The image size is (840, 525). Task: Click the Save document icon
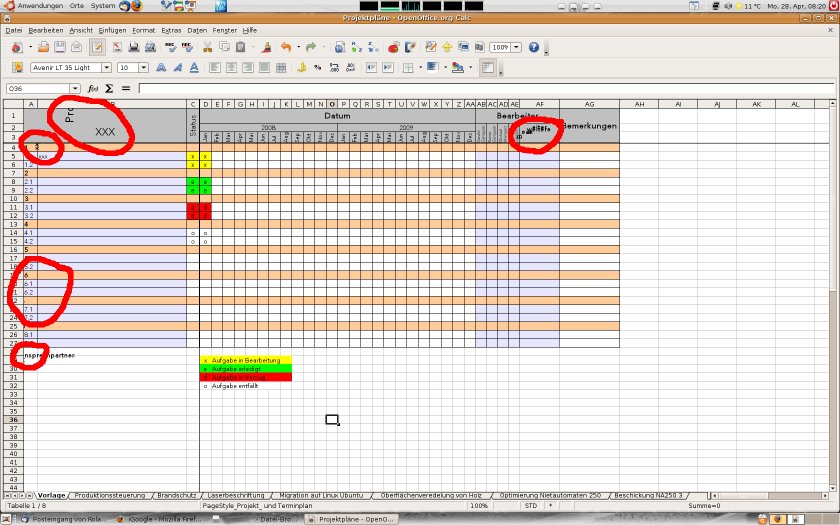tap(61, 47)
